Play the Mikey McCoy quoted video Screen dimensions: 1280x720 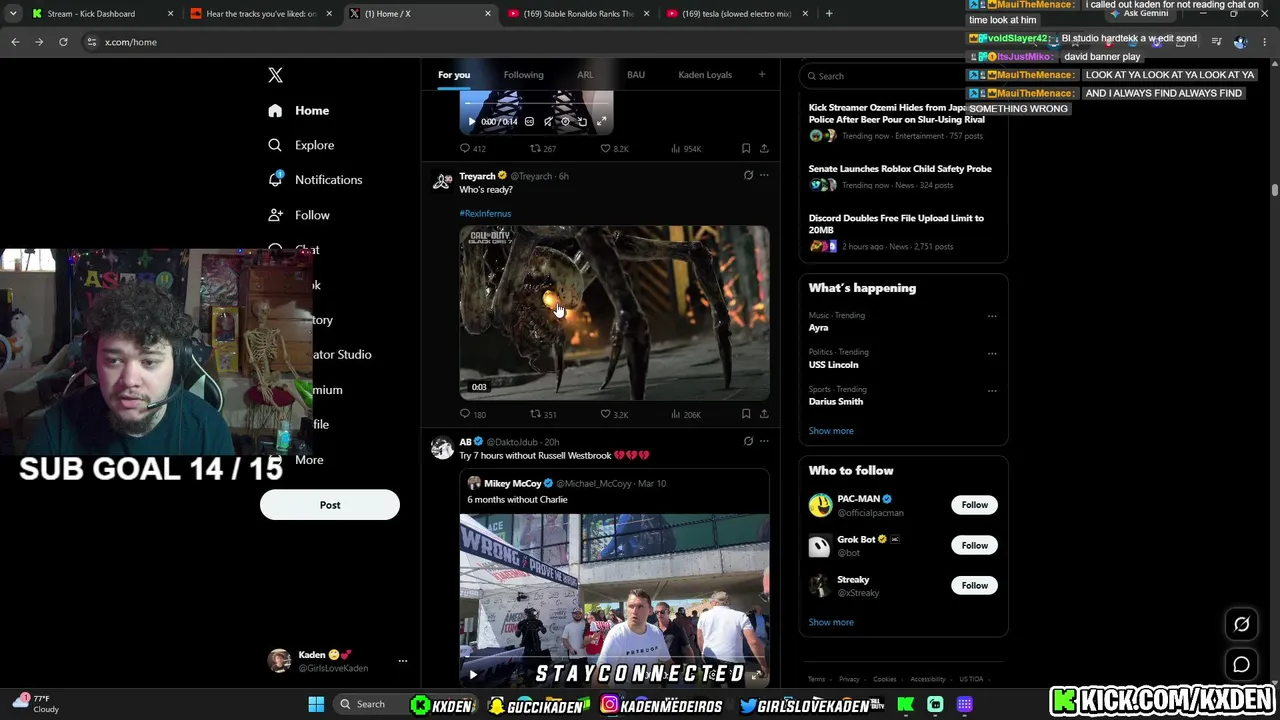click(473, 675)
